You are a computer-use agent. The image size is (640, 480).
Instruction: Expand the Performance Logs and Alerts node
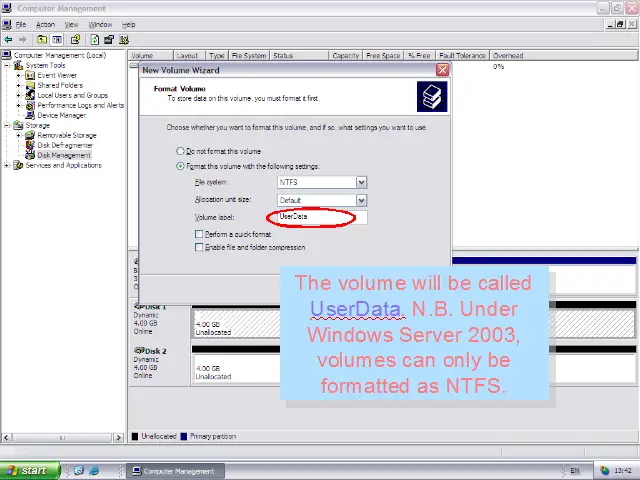[x=18, y=105]
